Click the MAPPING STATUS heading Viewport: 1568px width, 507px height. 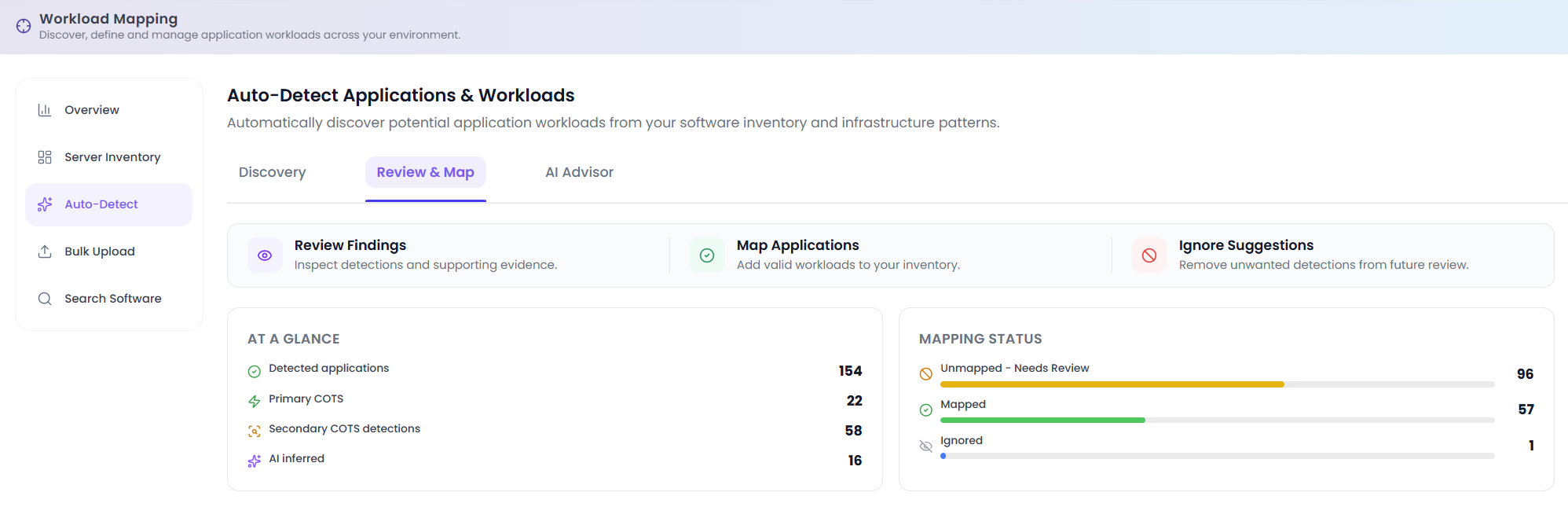click(980, 339)
